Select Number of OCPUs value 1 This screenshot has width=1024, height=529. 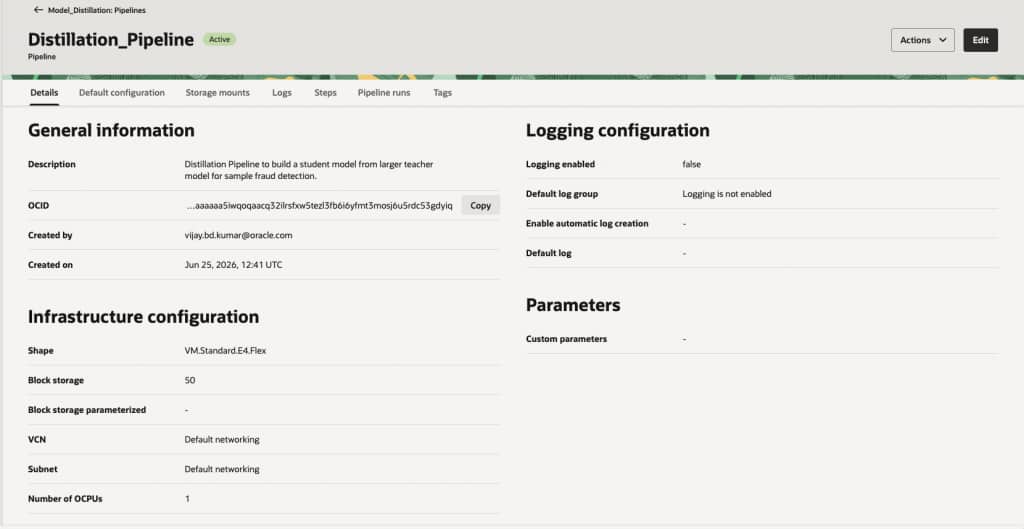click(187, 499)
